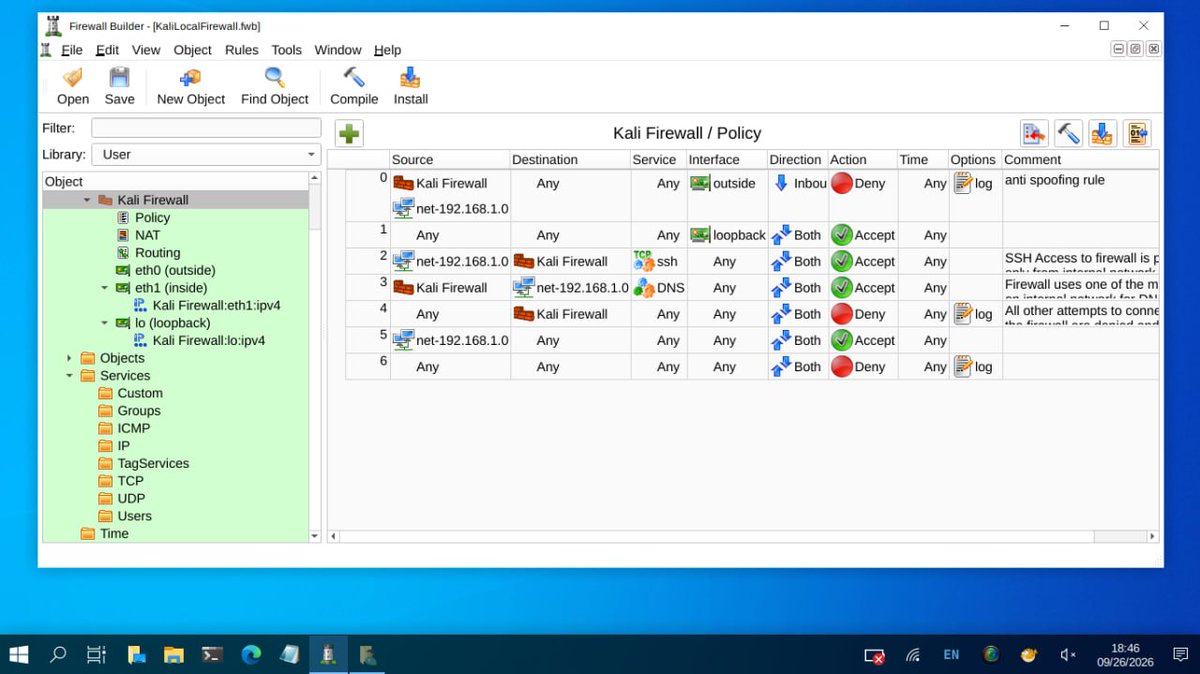Click the rightmost icon above policy table
Screen dimensions: 1200x674
click(1137, 133)
